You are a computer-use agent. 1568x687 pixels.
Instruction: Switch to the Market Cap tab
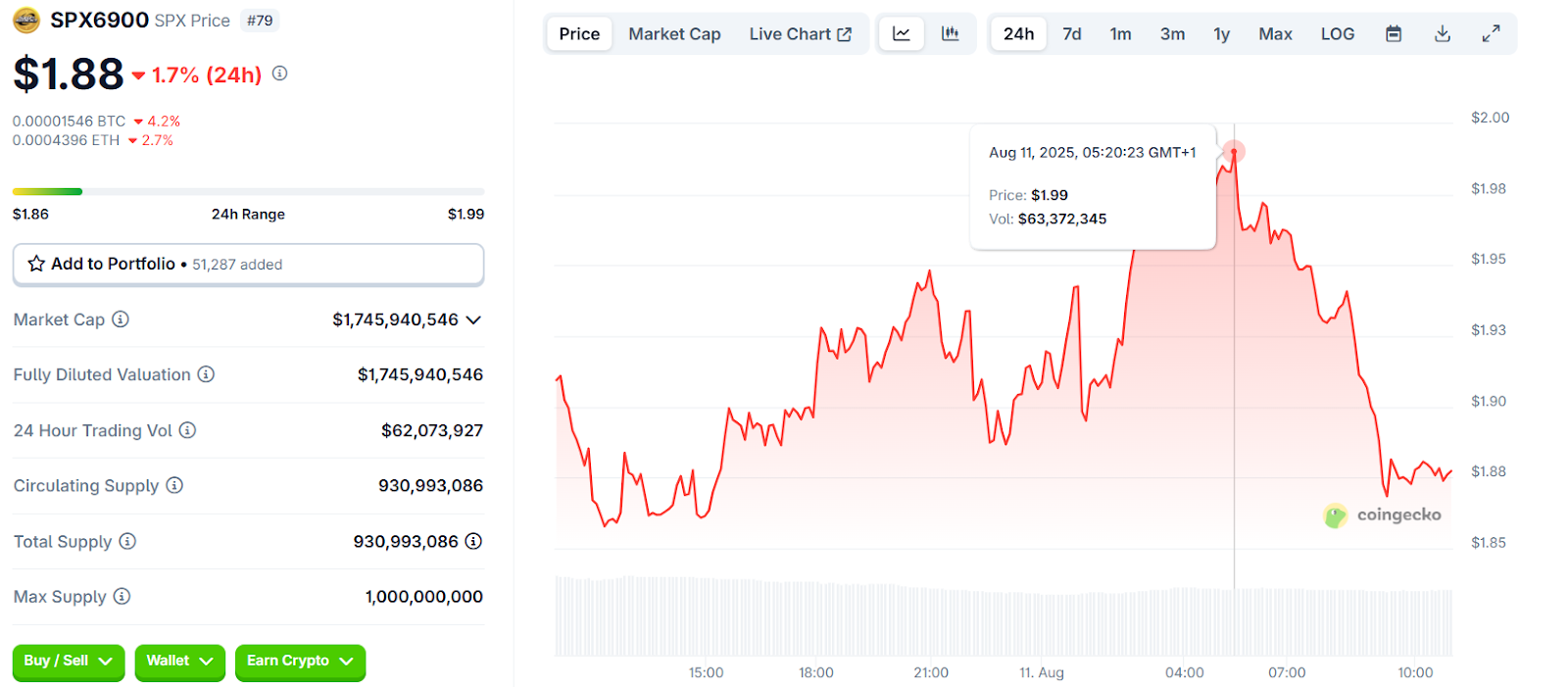pos(674,34)
